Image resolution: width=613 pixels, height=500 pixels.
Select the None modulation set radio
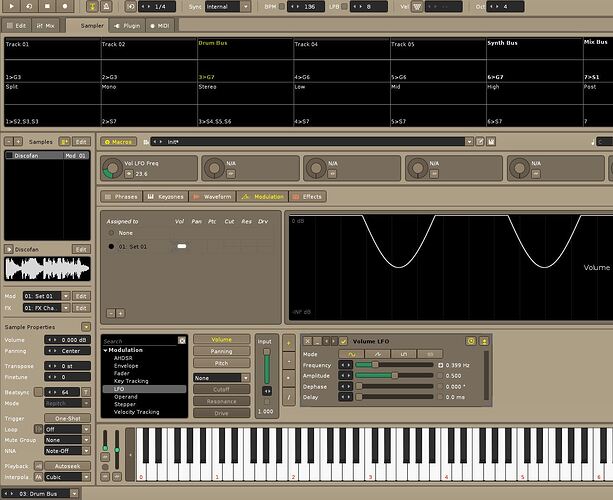tap(111, 233)
